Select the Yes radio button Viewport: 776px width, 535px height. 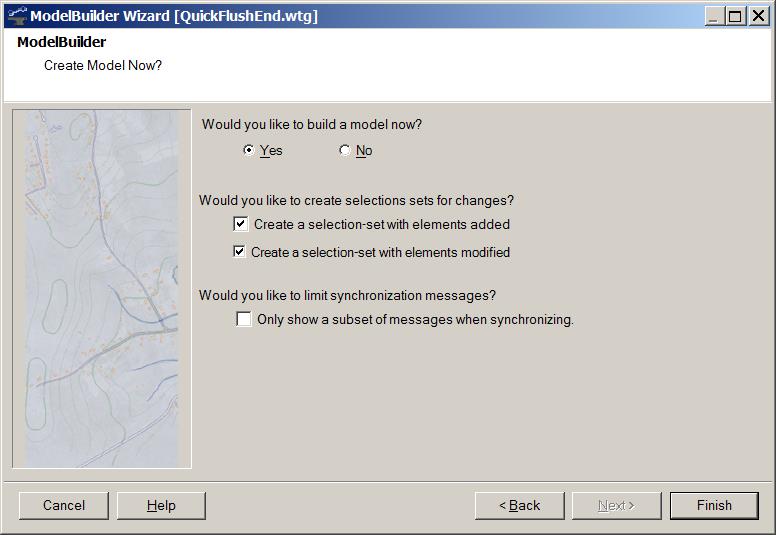[x=249, y=150]
